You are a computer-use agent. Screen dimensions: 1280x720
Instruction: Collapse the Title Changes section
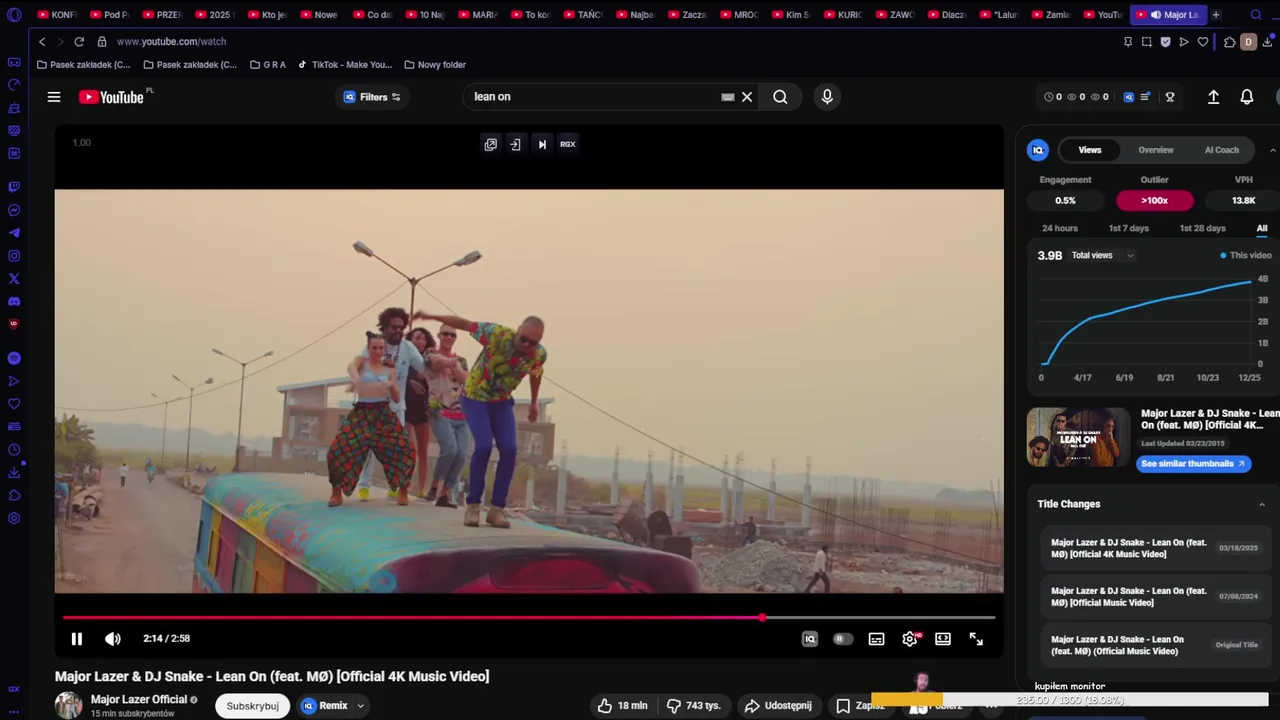[1262, 504]
